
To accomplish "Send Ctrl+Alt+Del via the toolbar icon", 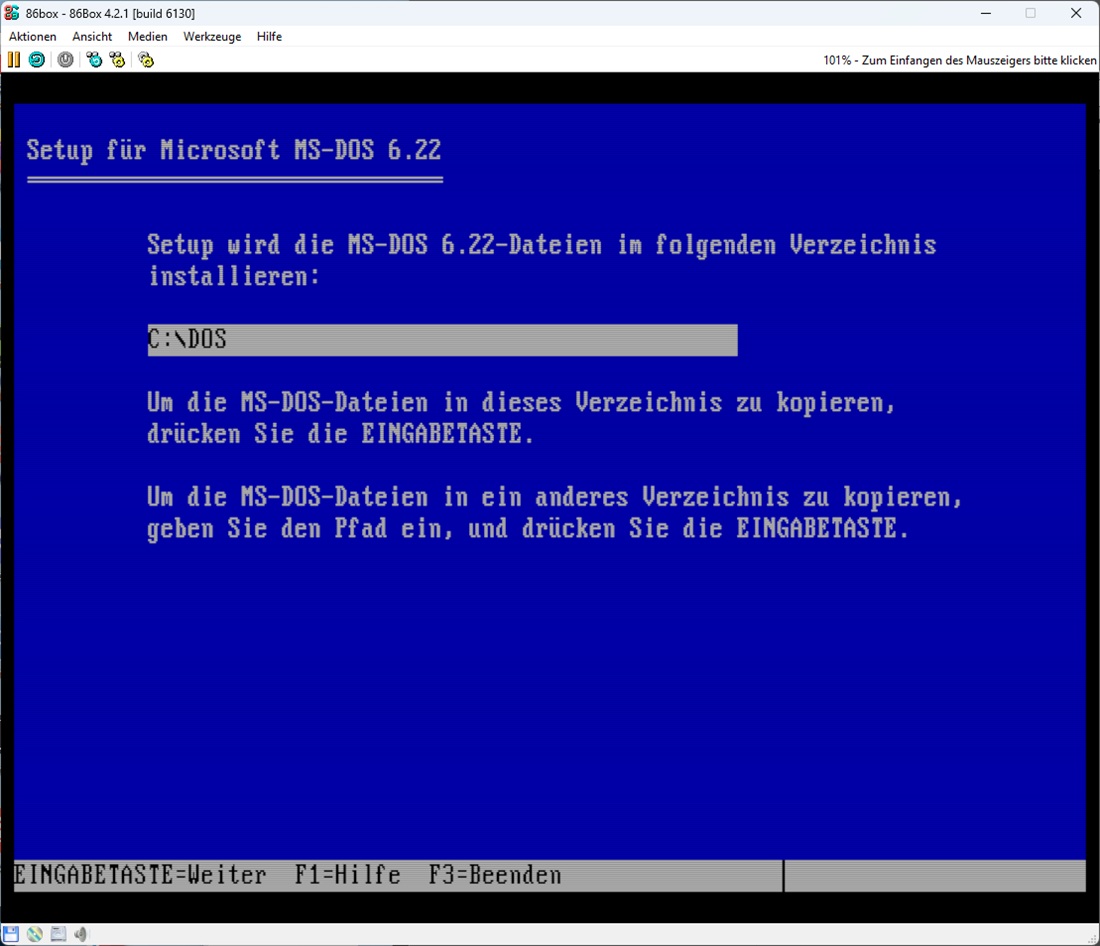I will pos(94,60).
